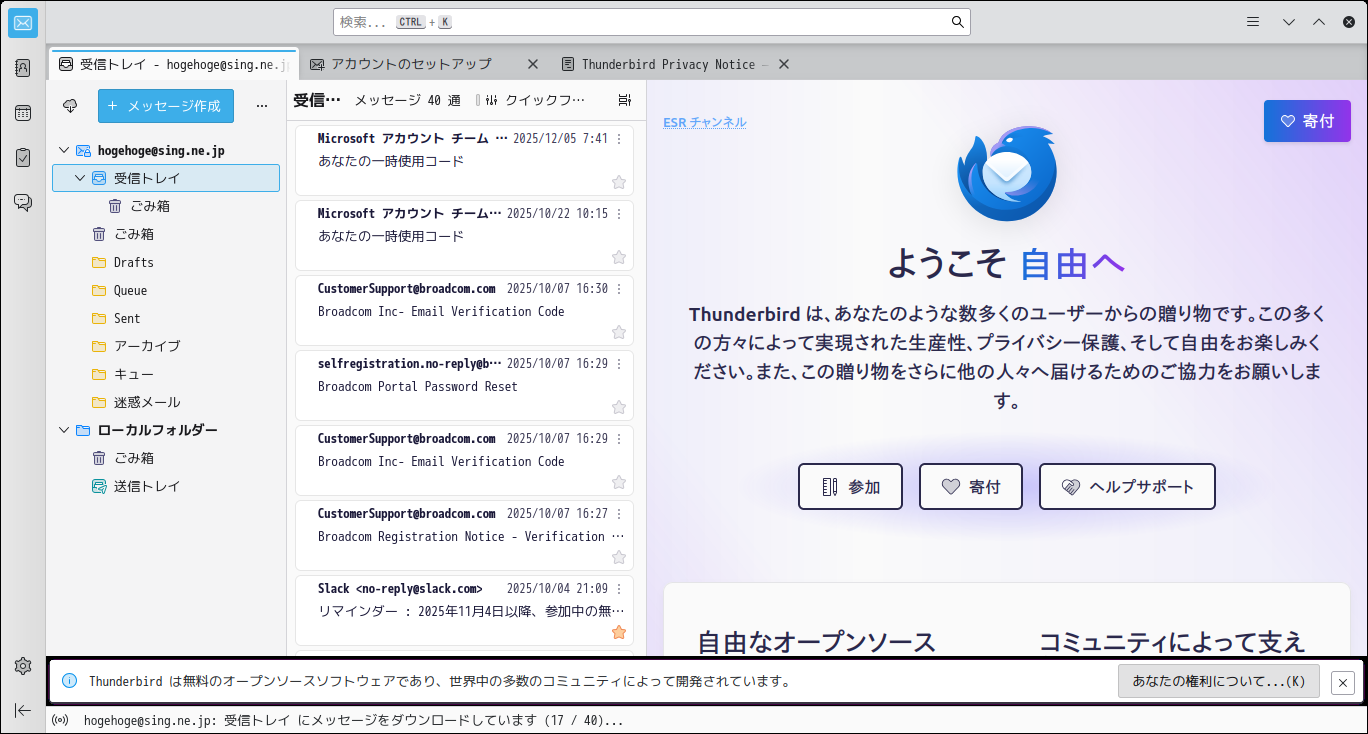The image size is (1368, 734).
Task: Open the application menu hamburger icon
Action: [x=1253, y=21]
